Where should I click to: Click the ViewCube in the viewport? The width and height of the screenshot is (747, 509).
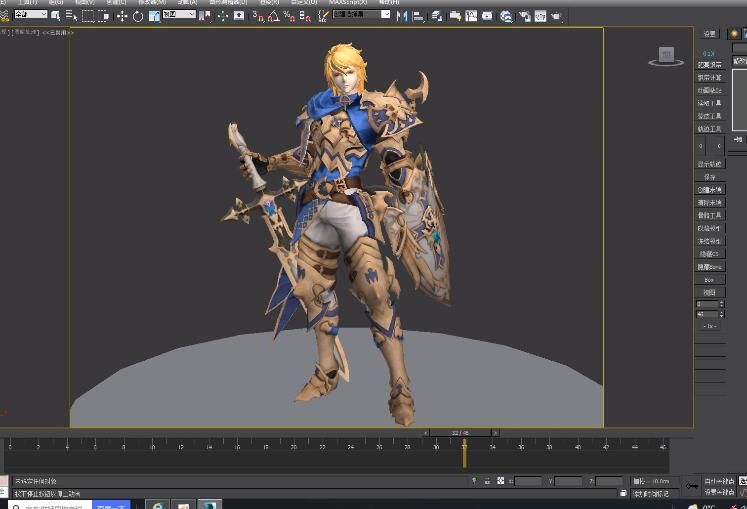pyautogui.click(x=666, y=56)
